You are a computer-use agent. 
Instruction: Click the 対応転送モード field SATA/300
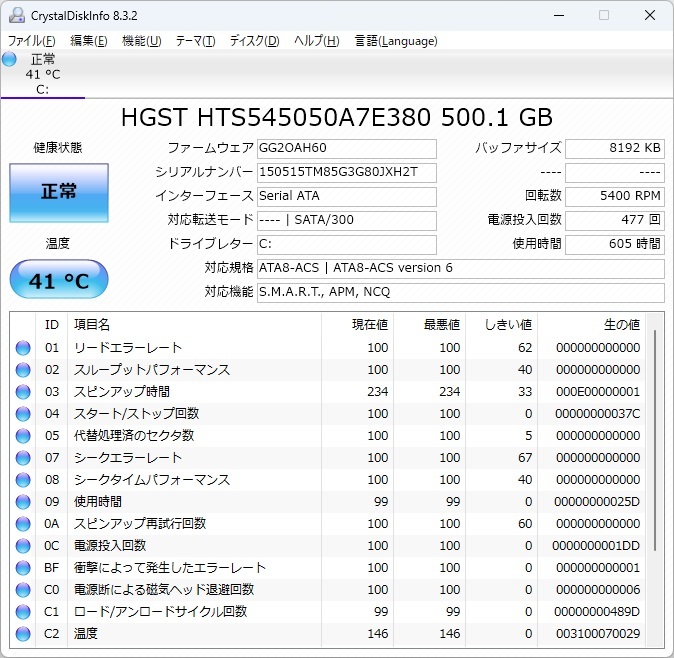click(x=347, y=220)
